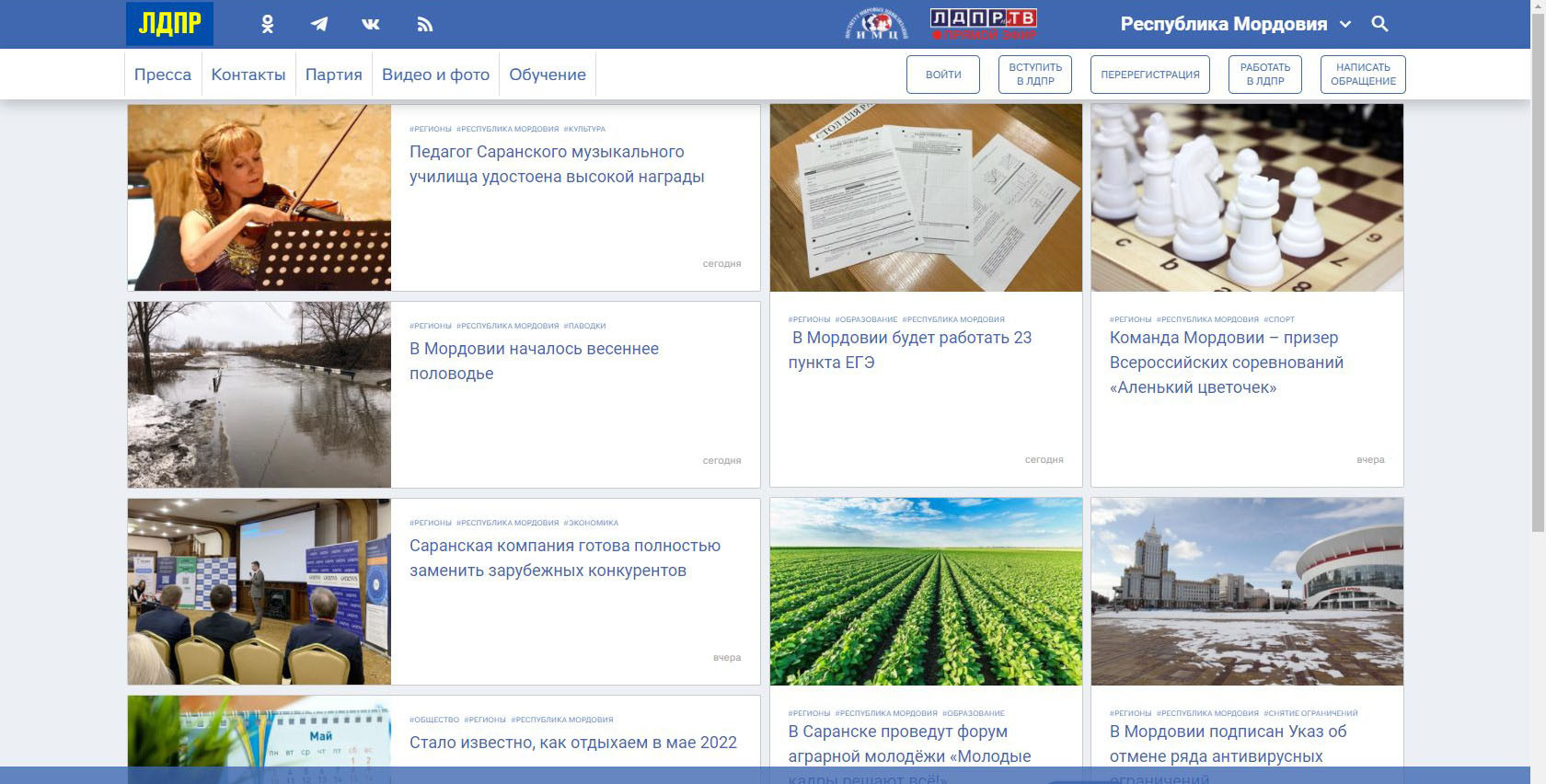Image resolution: width=1546 pixels, height=784 pixels.
Task: Open ЛДПР ТВ live broadcast logo
Action: (983, 25)
